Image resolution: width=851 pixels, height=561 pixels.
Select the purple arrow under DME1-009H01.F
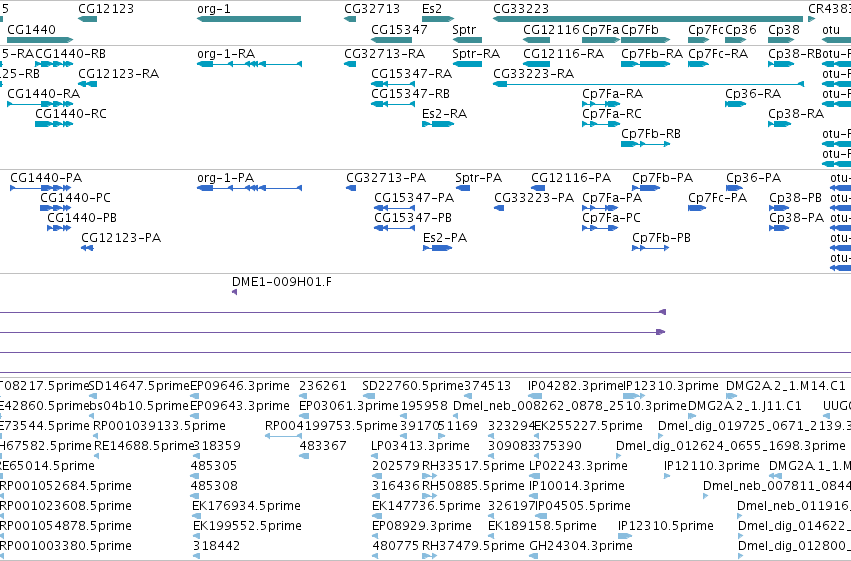(x=234, y=292)
